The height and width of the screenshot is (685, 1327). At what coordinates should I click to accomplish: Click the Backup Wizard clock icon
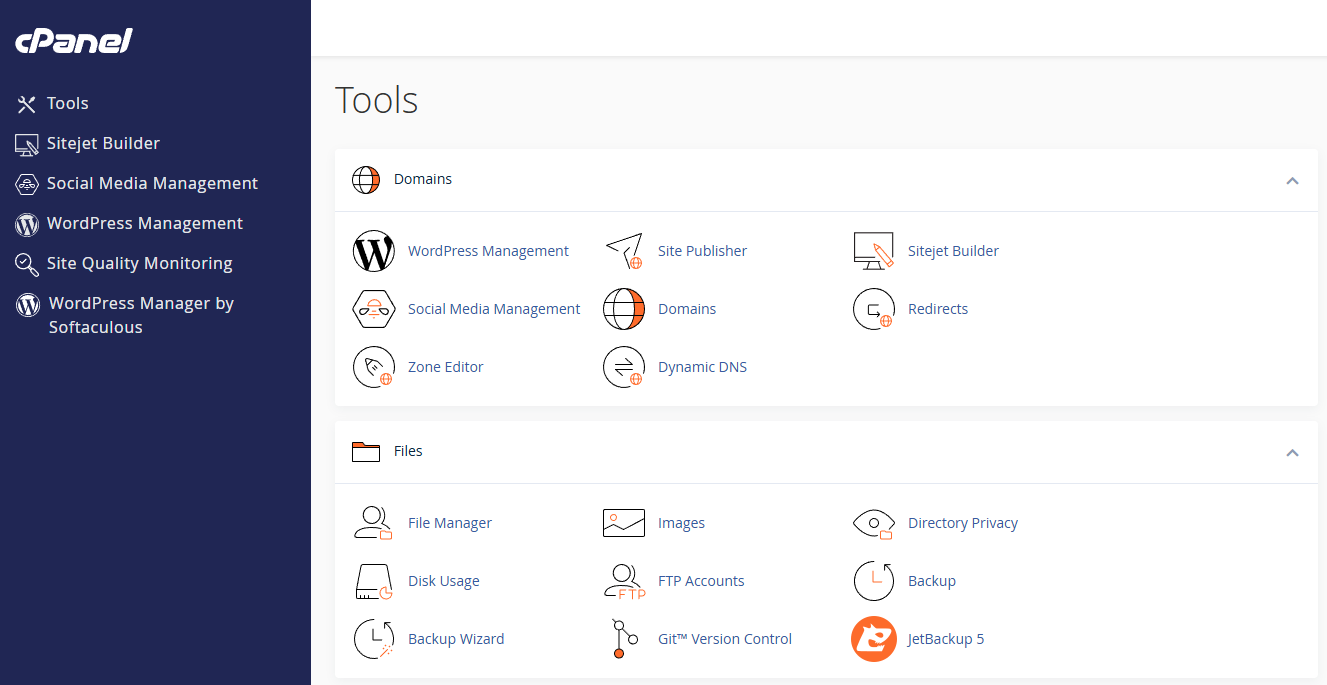pyautogui.click(x=373, y=639)
